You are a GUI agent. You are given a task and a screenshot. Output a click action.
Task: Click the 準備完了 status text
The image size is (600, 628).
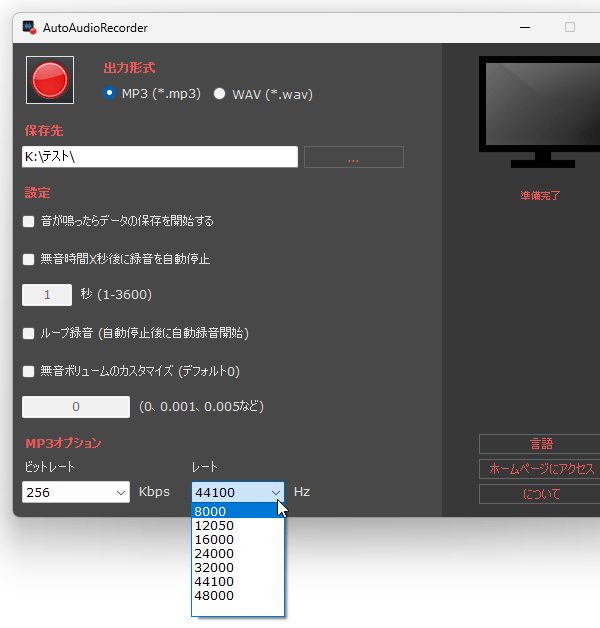[540, 195]
